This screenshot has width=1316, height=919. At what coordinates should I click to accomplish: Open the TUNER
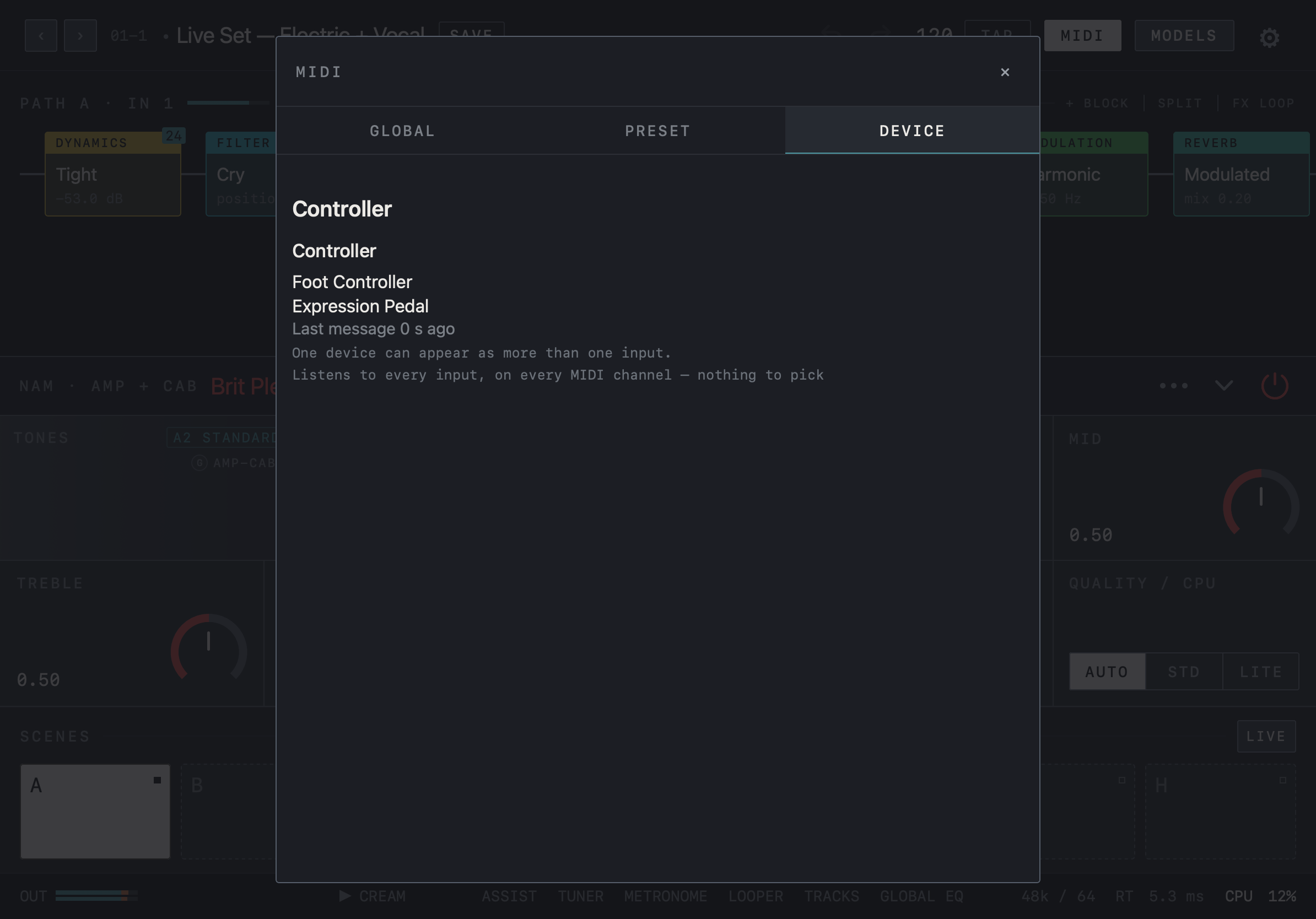click(x=581, y=896)
